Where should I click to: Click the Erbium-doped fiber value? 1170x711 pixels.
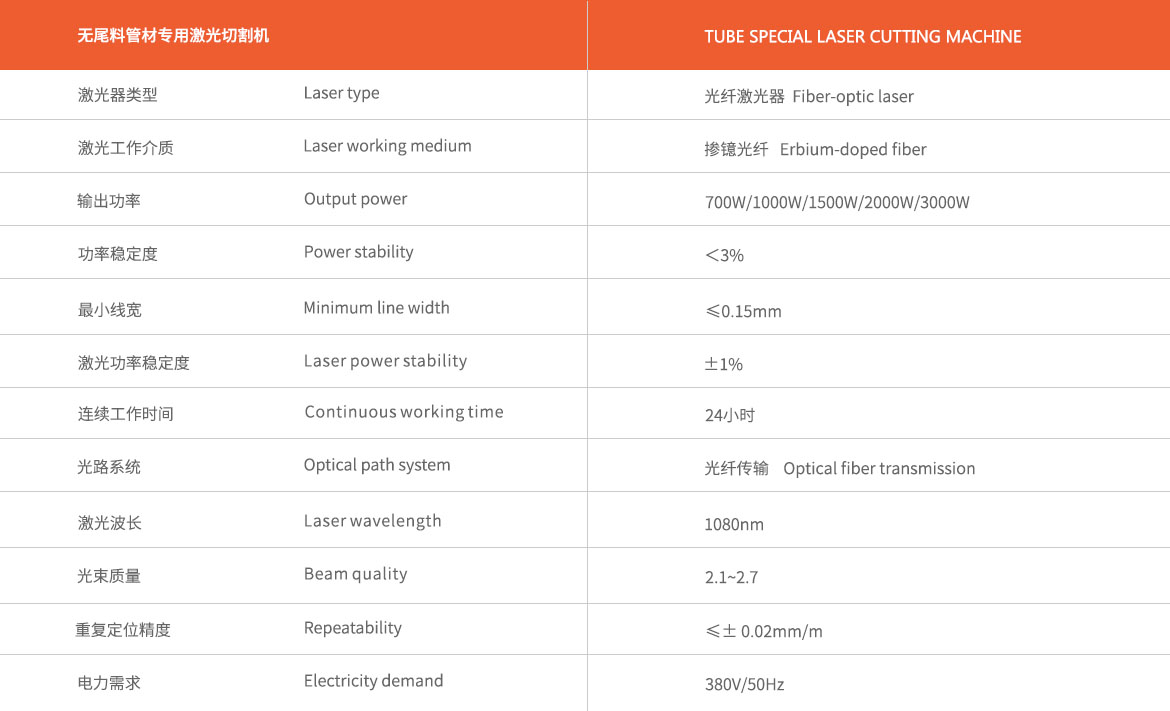point(853,149)
